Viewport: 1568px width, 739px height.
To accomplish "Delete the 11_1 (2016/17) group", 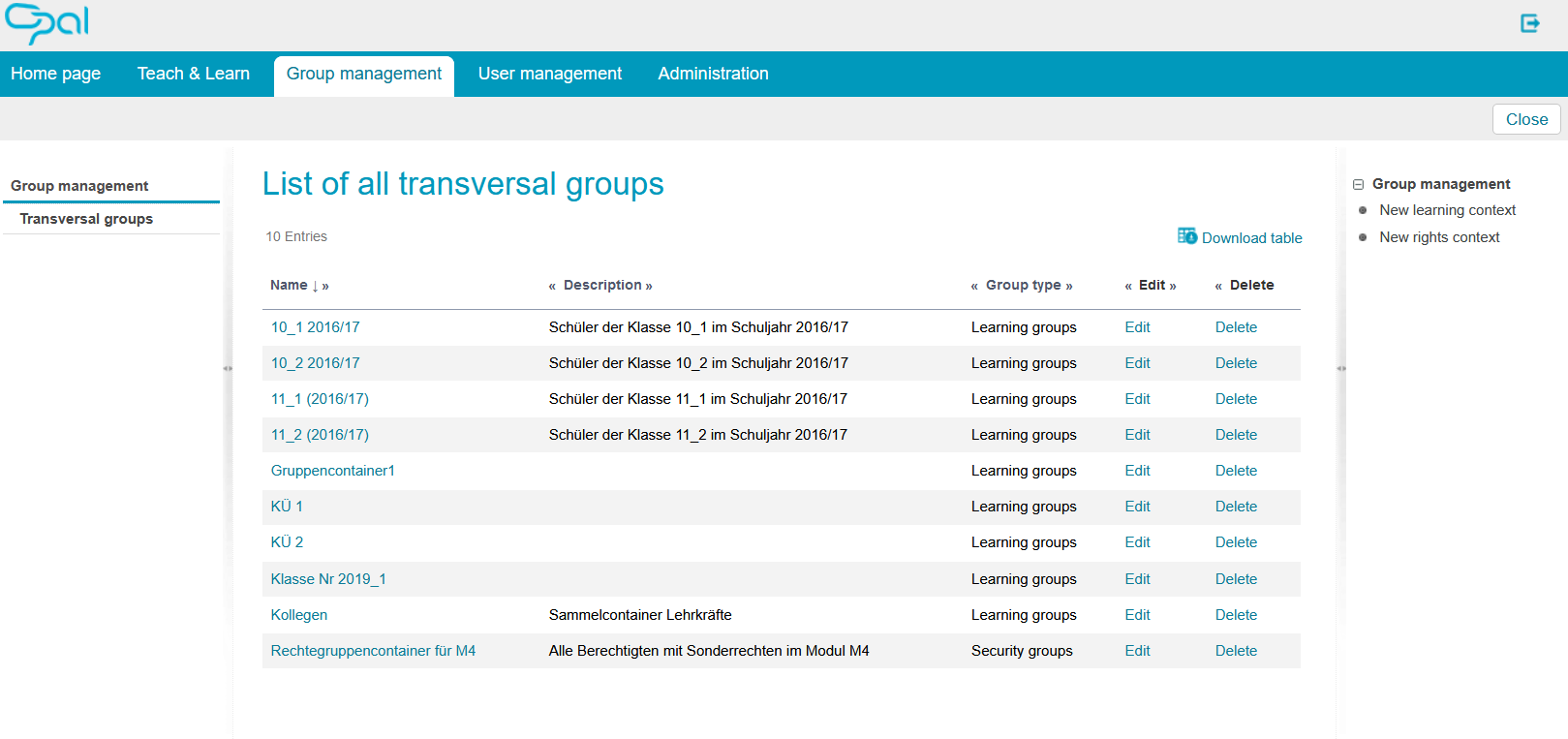I will 1236,399.
